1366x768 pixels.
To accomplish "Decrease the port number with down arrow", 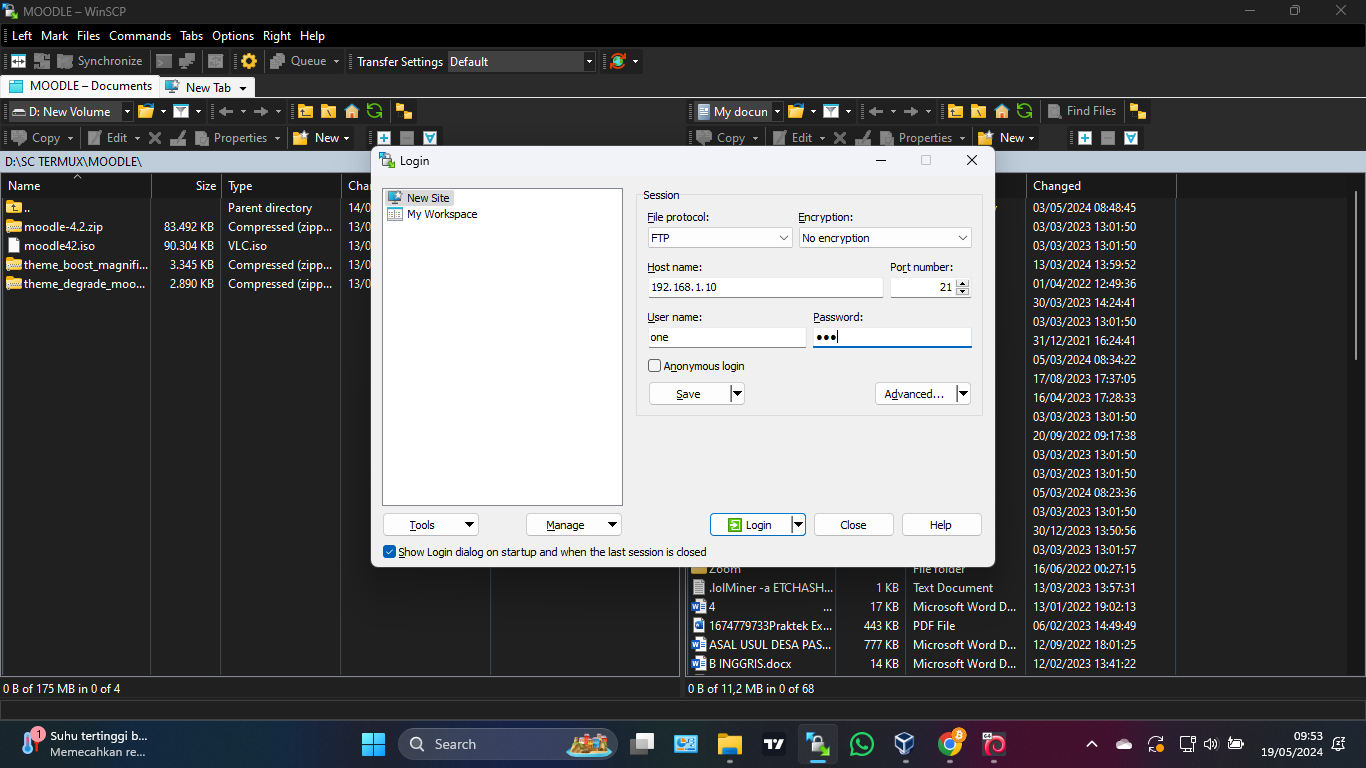I will (x=963, y=292).
